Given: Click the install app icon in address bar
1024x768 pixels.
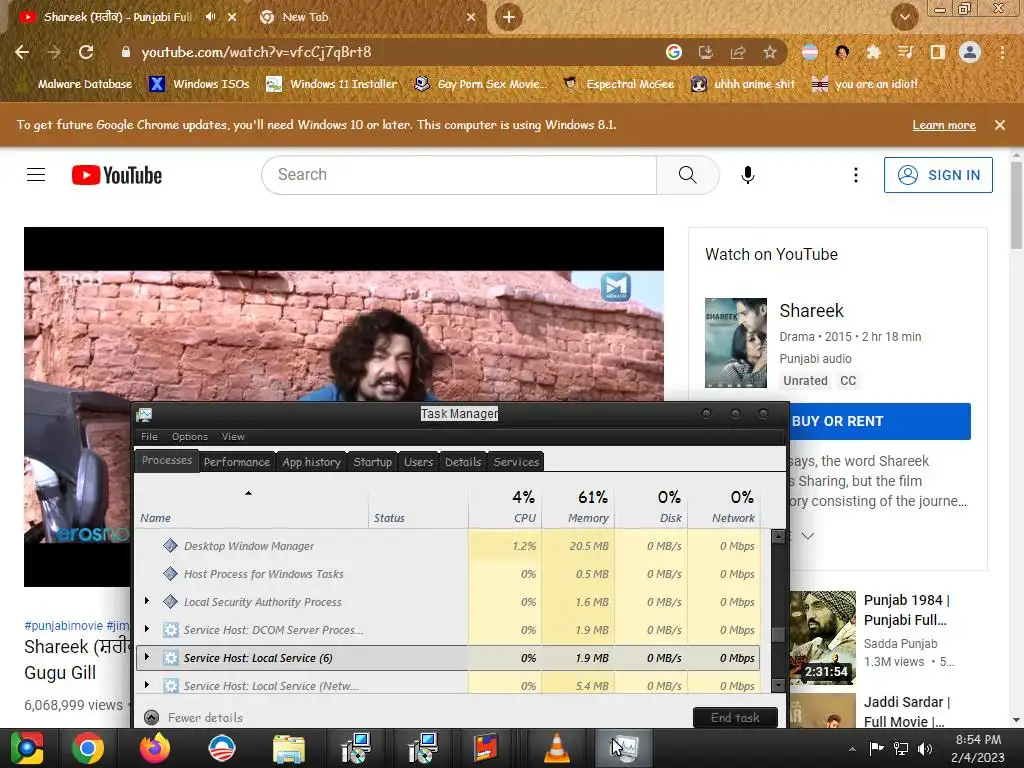Looking at the screenshot, I should [x=706, y=52].
